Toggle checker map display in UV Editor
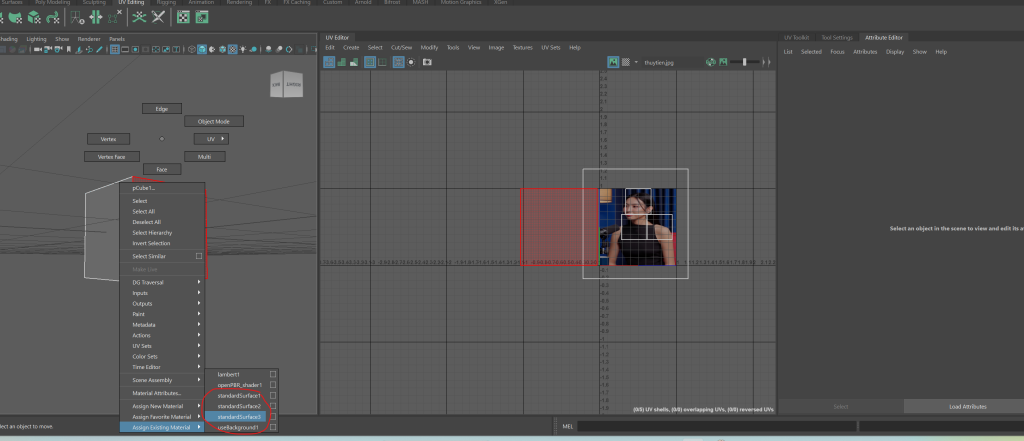Image resolution: width=1024 pixels, height=441 pixels. tap(627, 62)
